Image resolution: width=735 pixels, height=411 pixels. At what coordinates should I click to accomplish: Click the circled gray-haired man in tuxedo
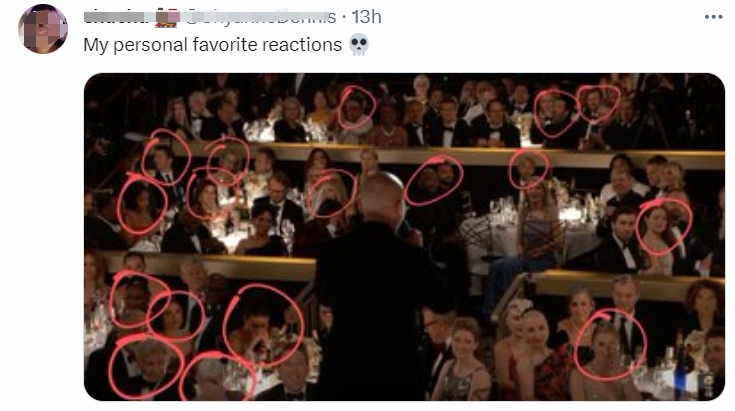[145, 366]
